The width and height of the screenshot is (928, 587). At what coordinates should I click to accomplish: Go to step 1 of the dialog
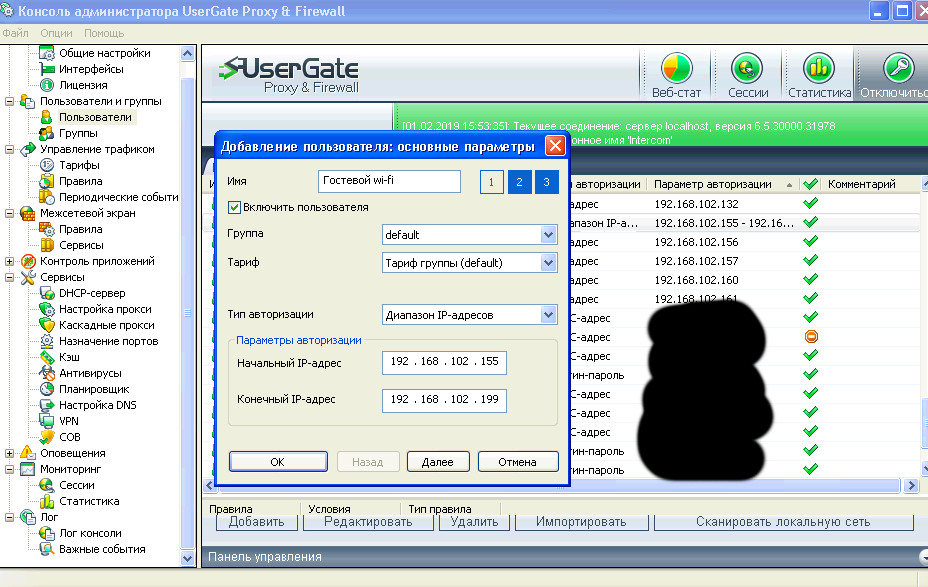click(x=491, y=182)
